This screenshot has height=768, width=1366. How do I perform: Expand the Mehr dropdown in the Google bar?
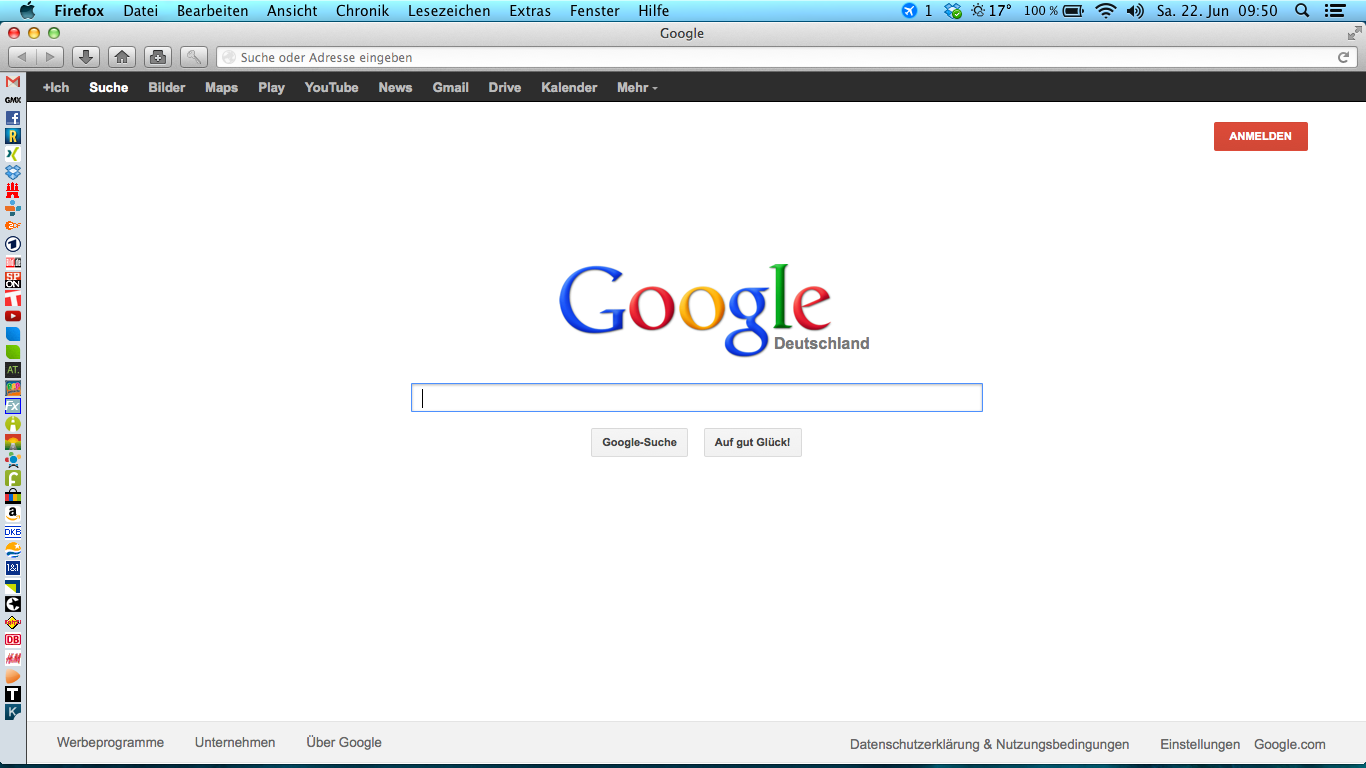[637, 88]
